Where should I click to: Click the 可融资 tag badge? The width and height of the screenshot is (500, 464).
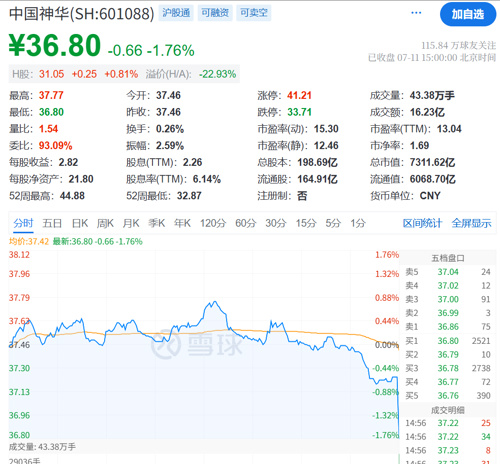(x=215, y=13)
